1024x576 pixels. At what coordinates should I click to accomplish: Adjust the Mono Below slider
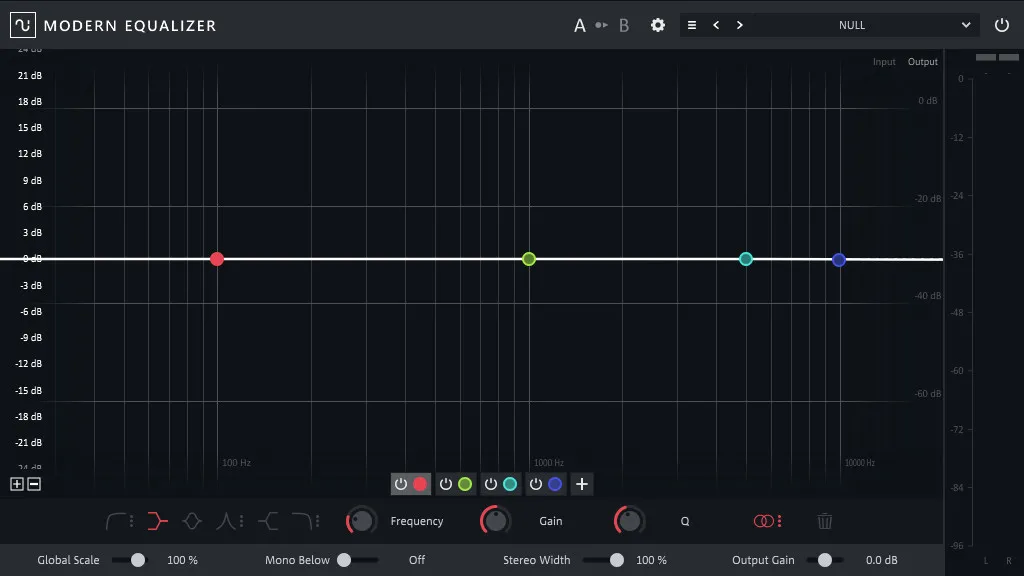click(357, 560)
